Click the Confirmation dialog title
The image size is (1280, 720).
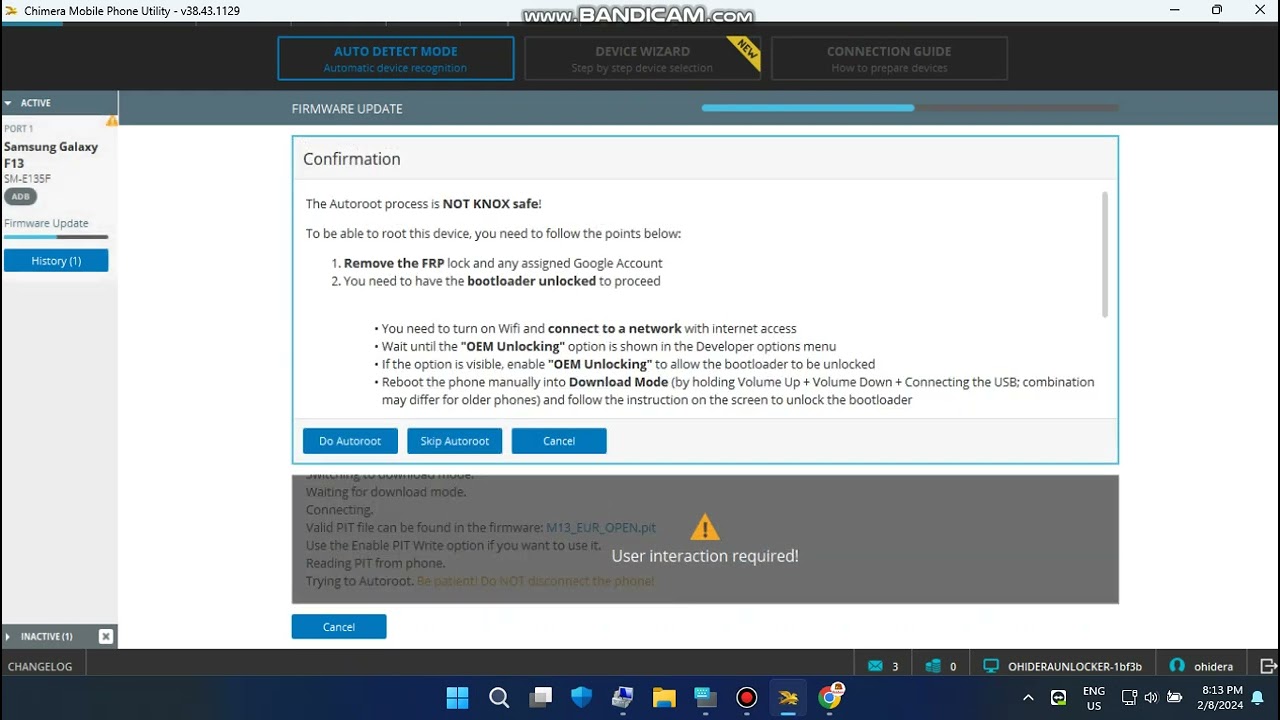point(352,159)
